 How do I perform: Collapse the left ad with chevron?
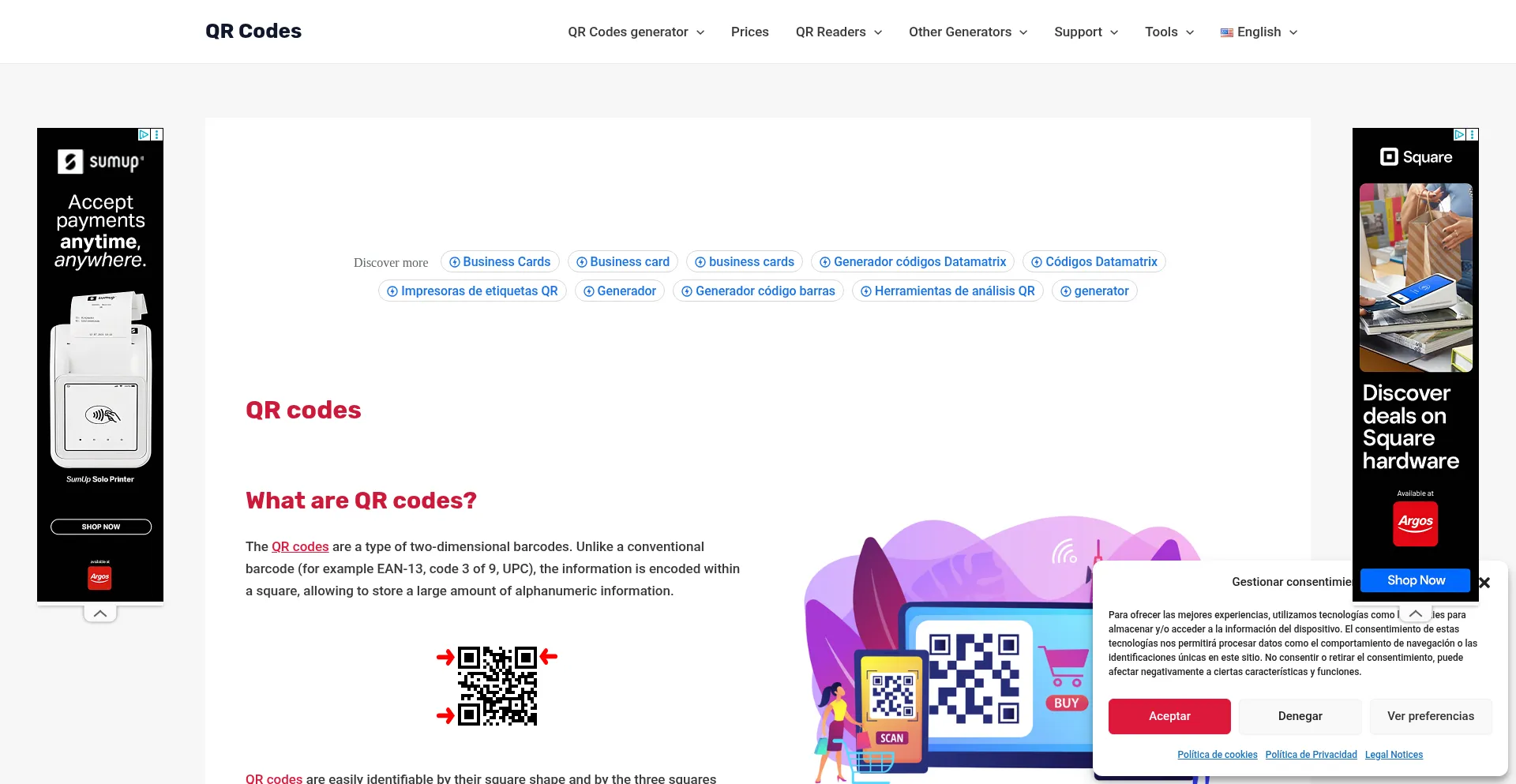pyautogui.click(x=100, y=613)
